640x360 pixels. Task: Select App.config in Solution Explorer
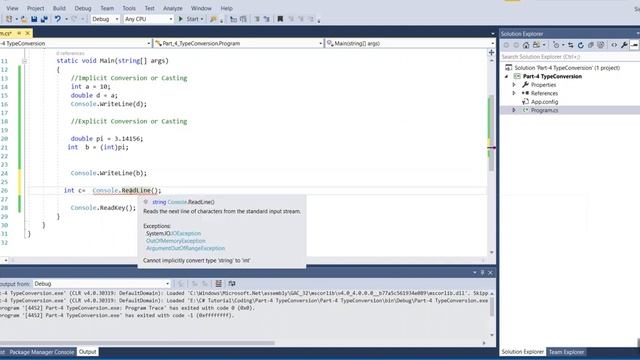(544, 102)
